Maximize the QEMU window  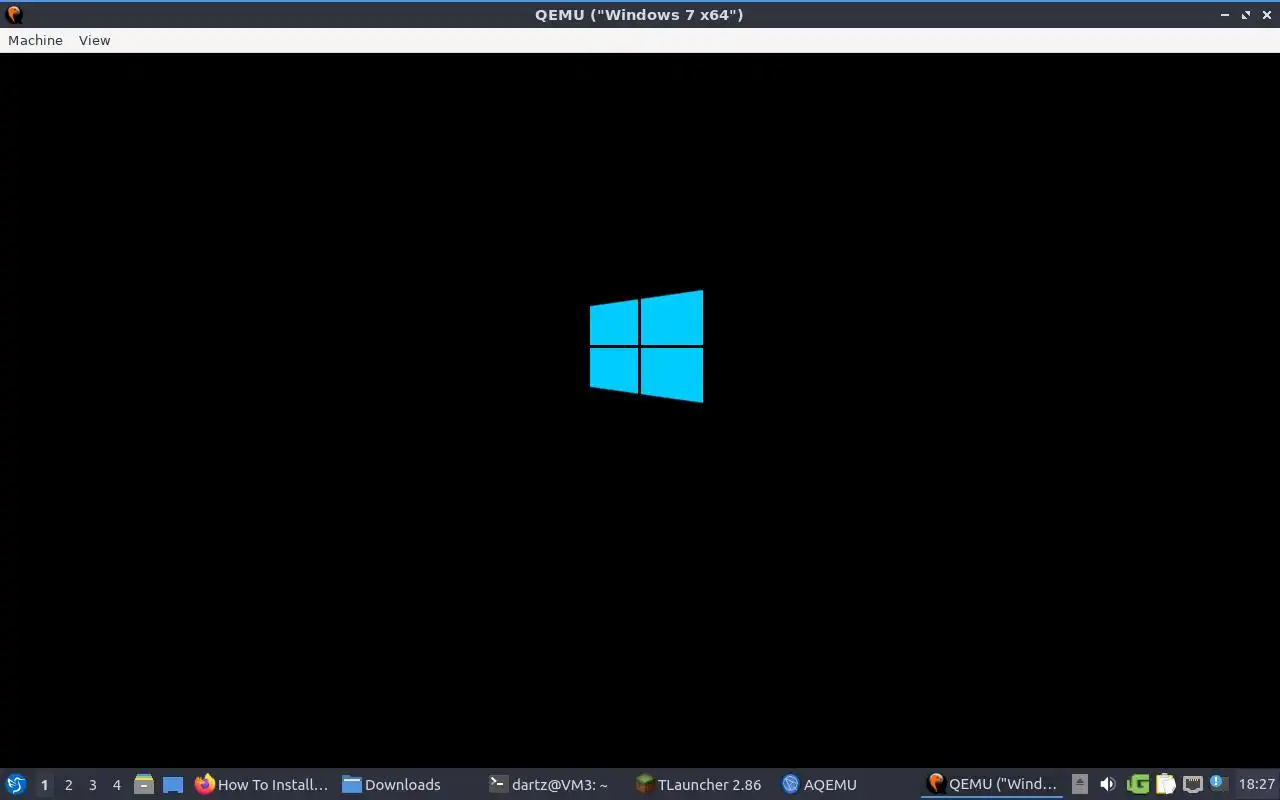[x=1246, y=15]
